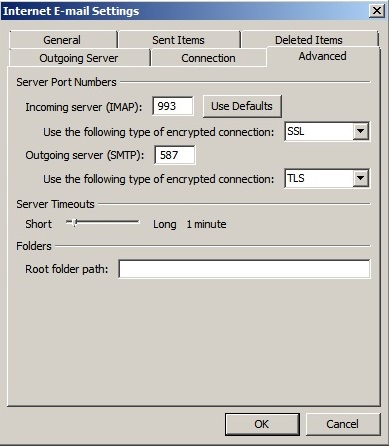Confirm settings with the OK button
Screen dimensions: 389x447
262,424
